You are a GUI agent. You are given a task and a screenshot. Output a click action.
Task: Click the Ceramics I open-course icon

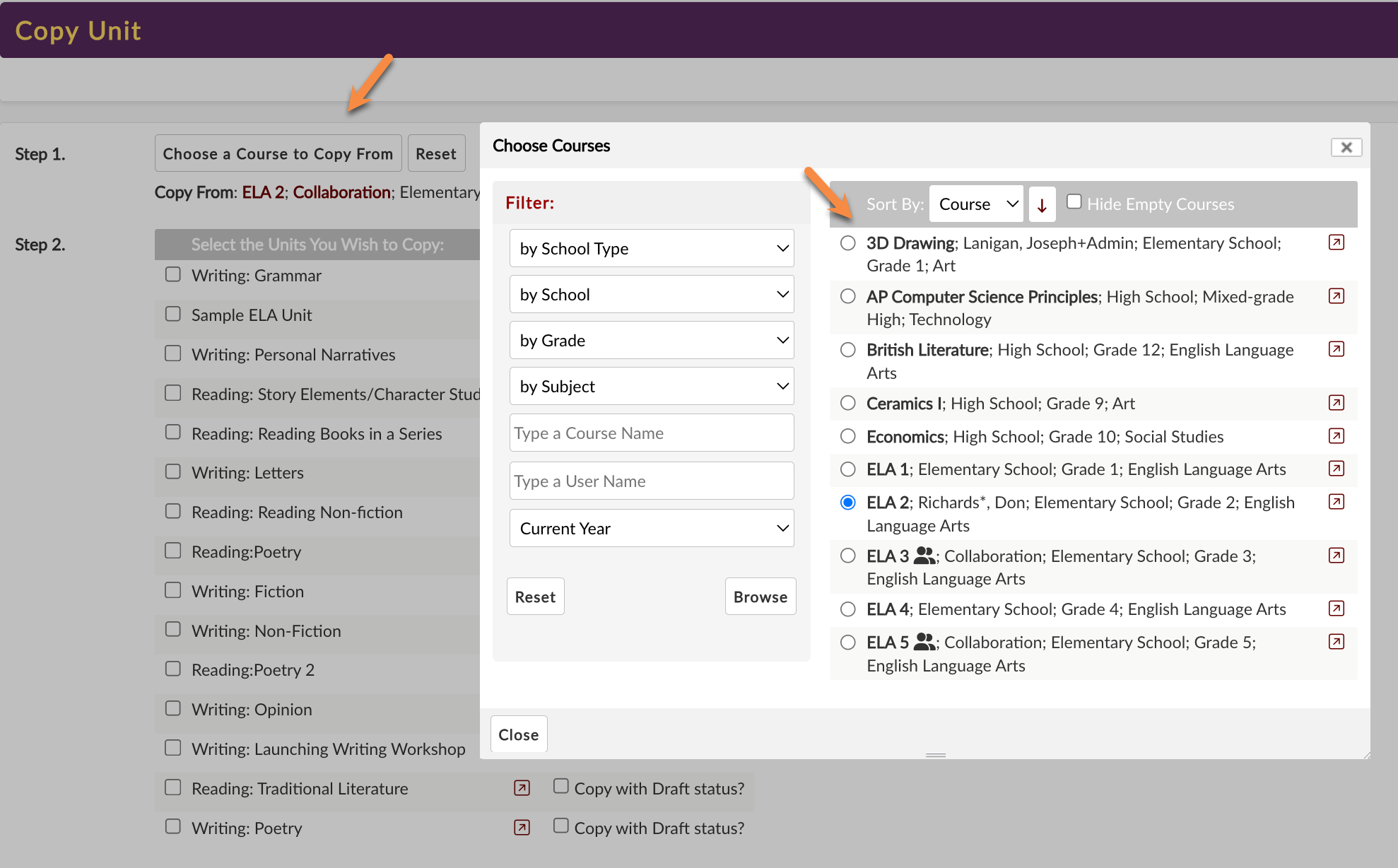click(x=1336, y=403)
